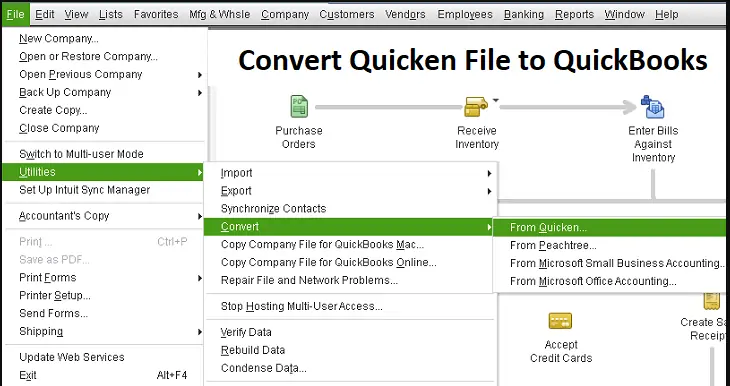The height and width of the screenshot is (386, 730).
Task: Open the Customers menu
Action: coord(347,14)
